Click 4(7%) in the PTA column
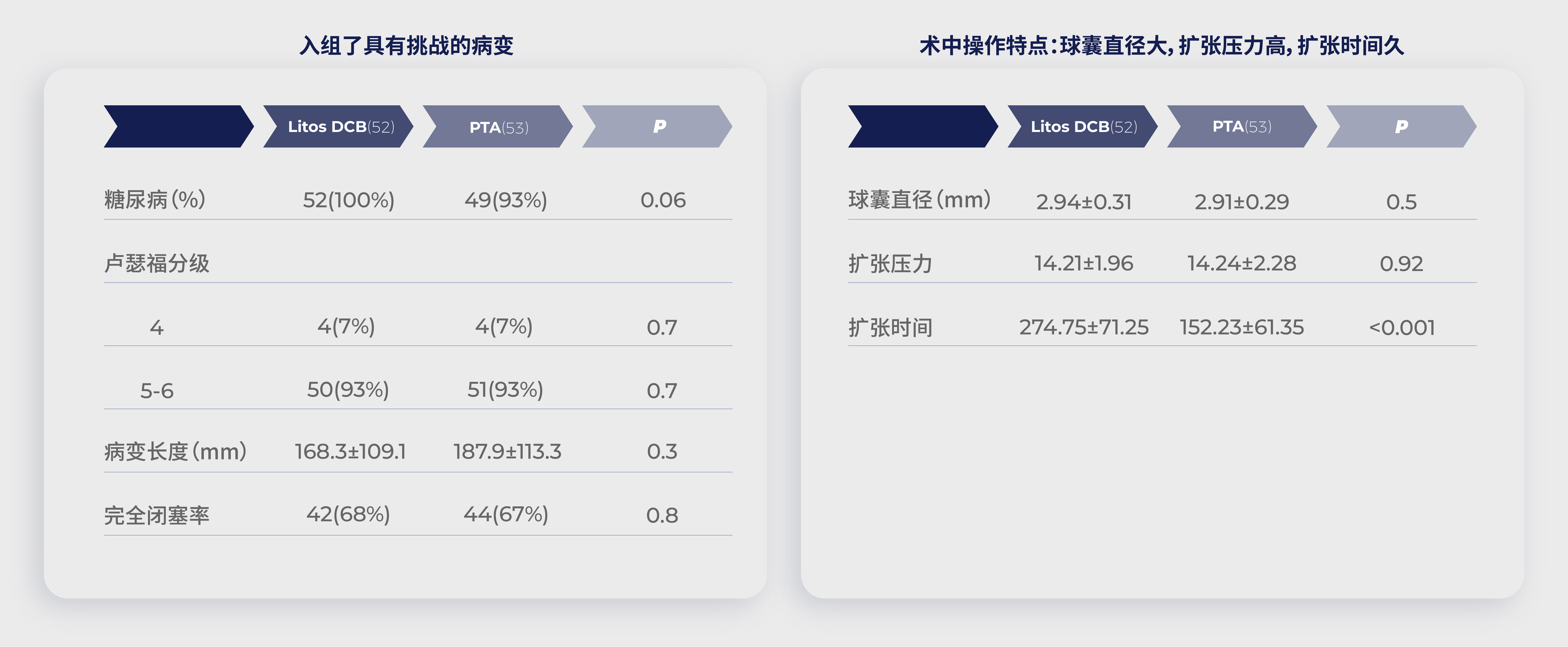 click(x=504, y=327)
